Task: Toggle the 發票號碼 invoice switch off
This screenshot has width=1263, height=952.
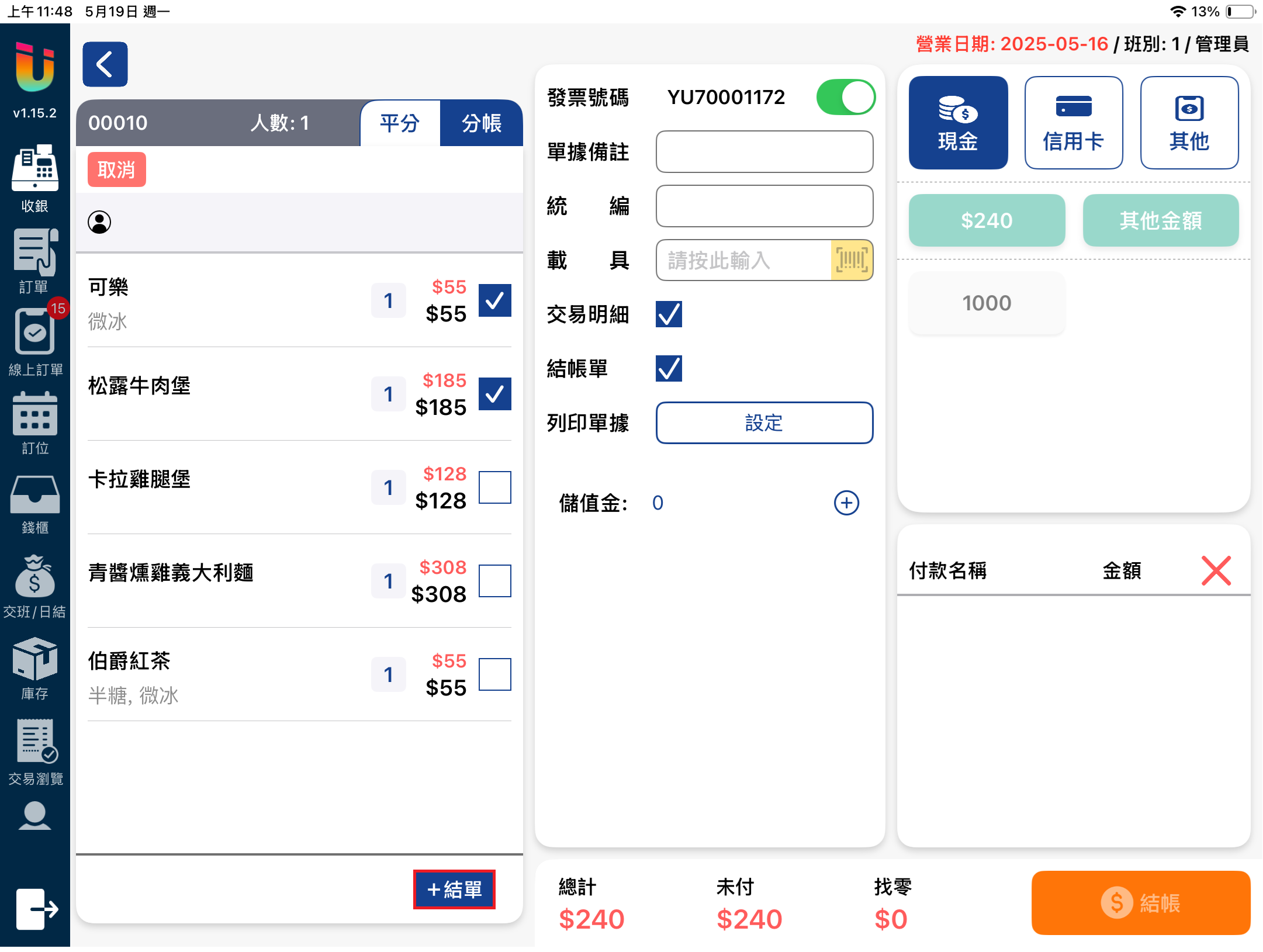Action: (x=845, y=97)
